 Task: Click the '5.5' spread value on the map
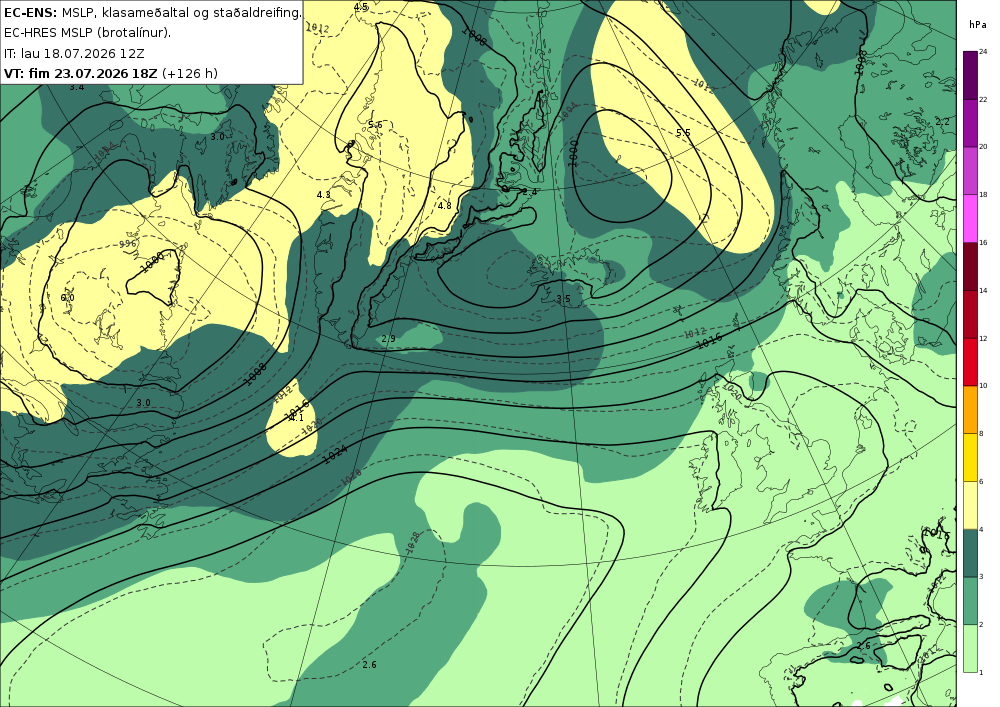(683, 133)
